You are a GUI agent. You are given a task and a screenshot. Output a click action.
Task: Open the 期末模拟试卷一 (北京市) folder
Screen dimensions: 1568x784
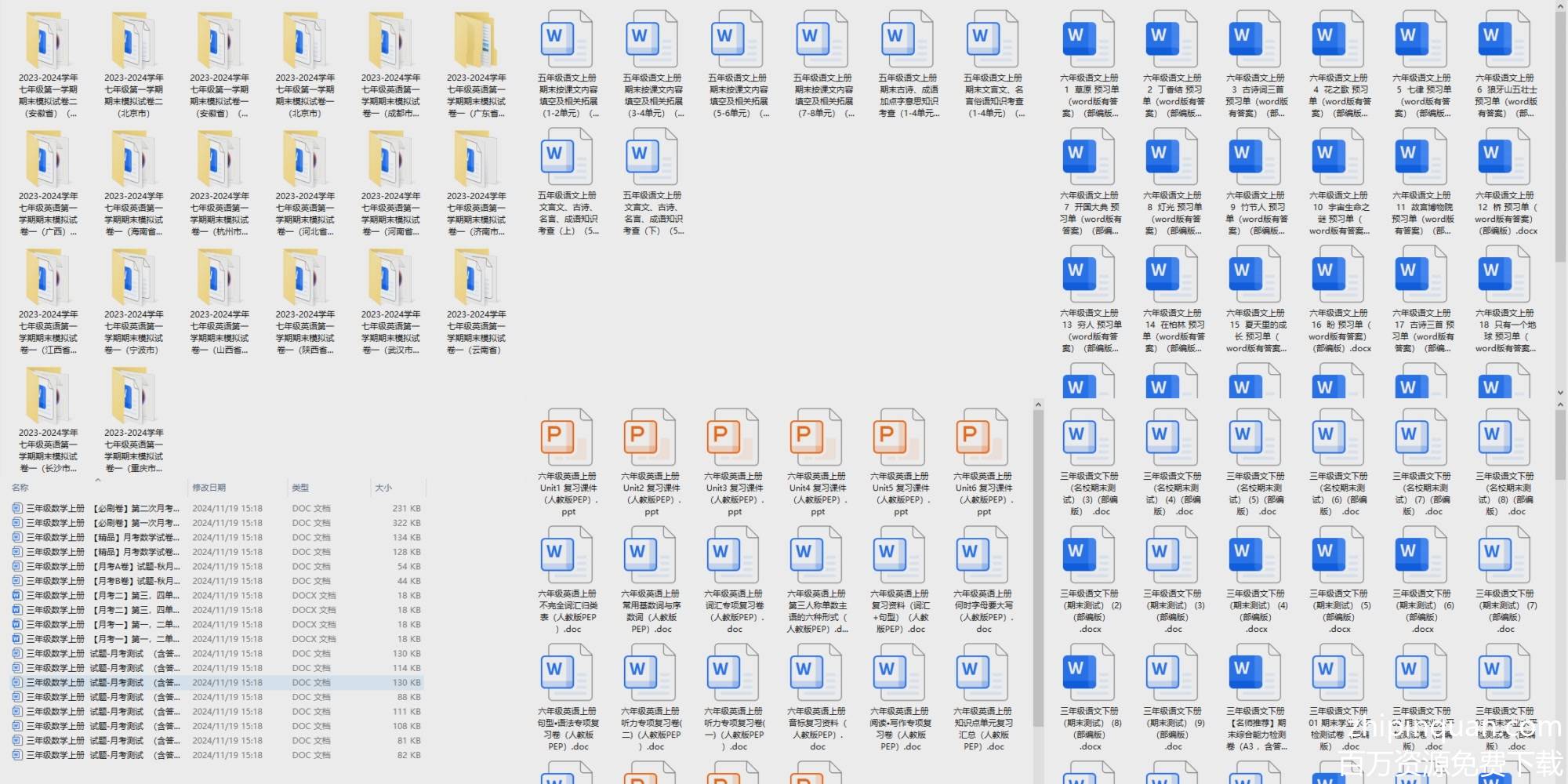tap(305, 65)
